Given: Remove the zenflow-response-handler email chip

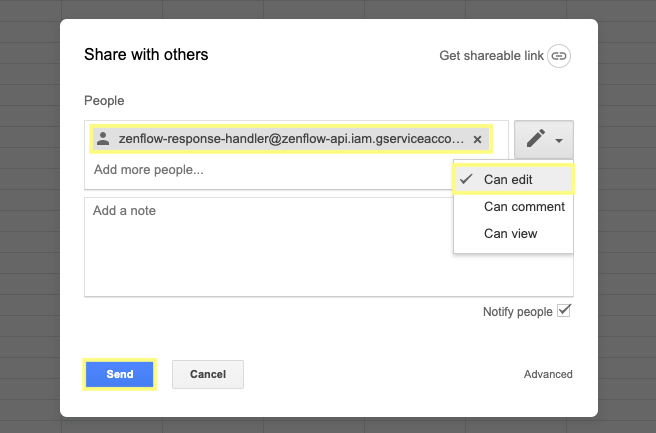Looking at the screenshot, I should pos(477,139).
